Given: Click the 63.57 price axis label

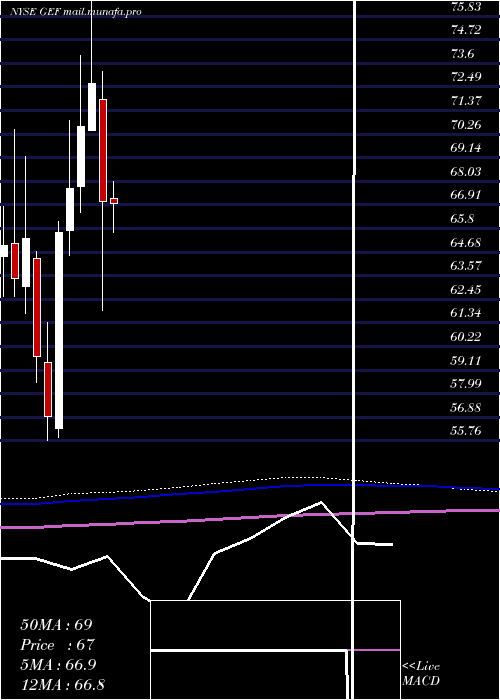Looking at the screenshot, I should coord(466,266).
